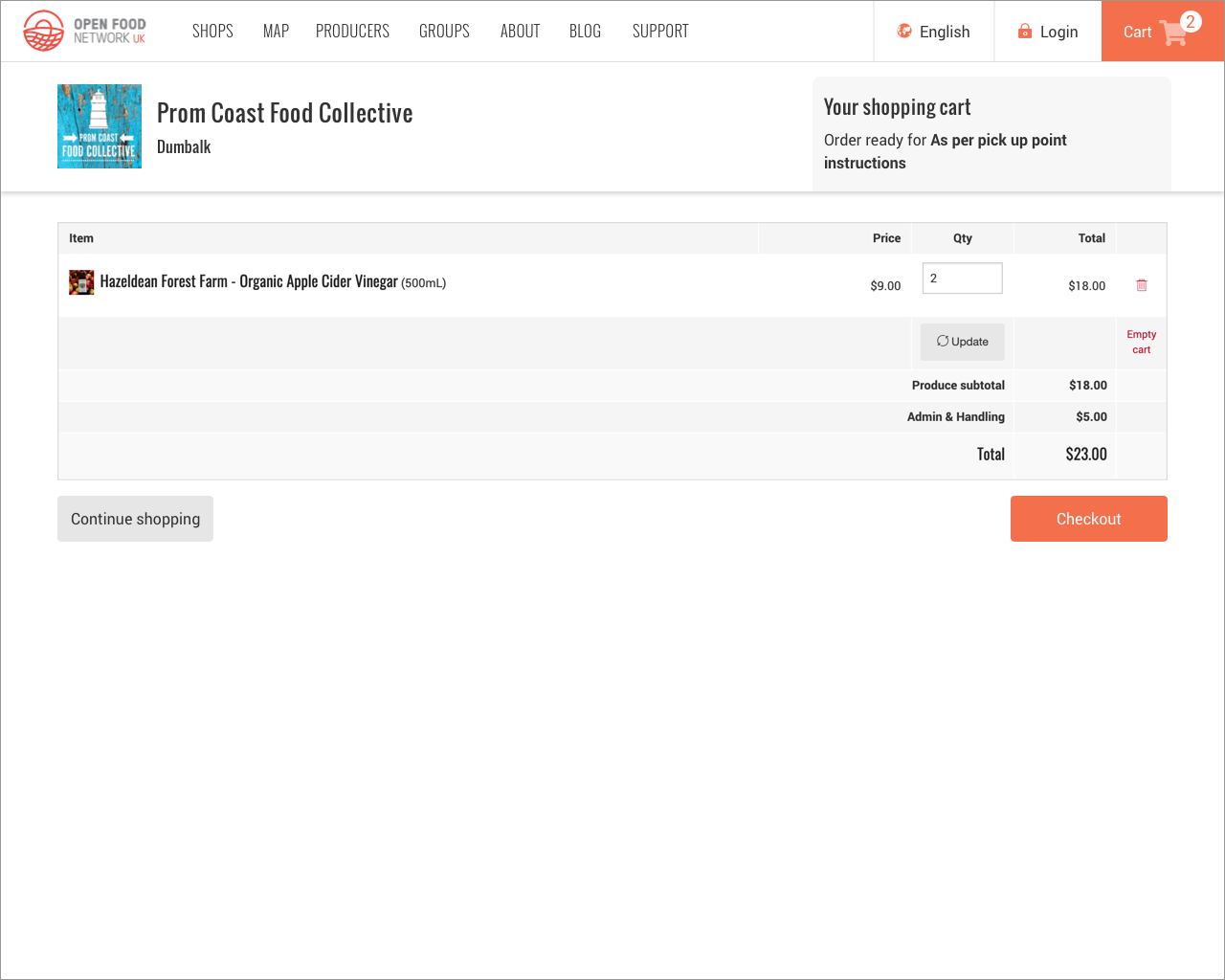
Task: Click the Your shopping cart heading
Action: [x=897, y=107]
